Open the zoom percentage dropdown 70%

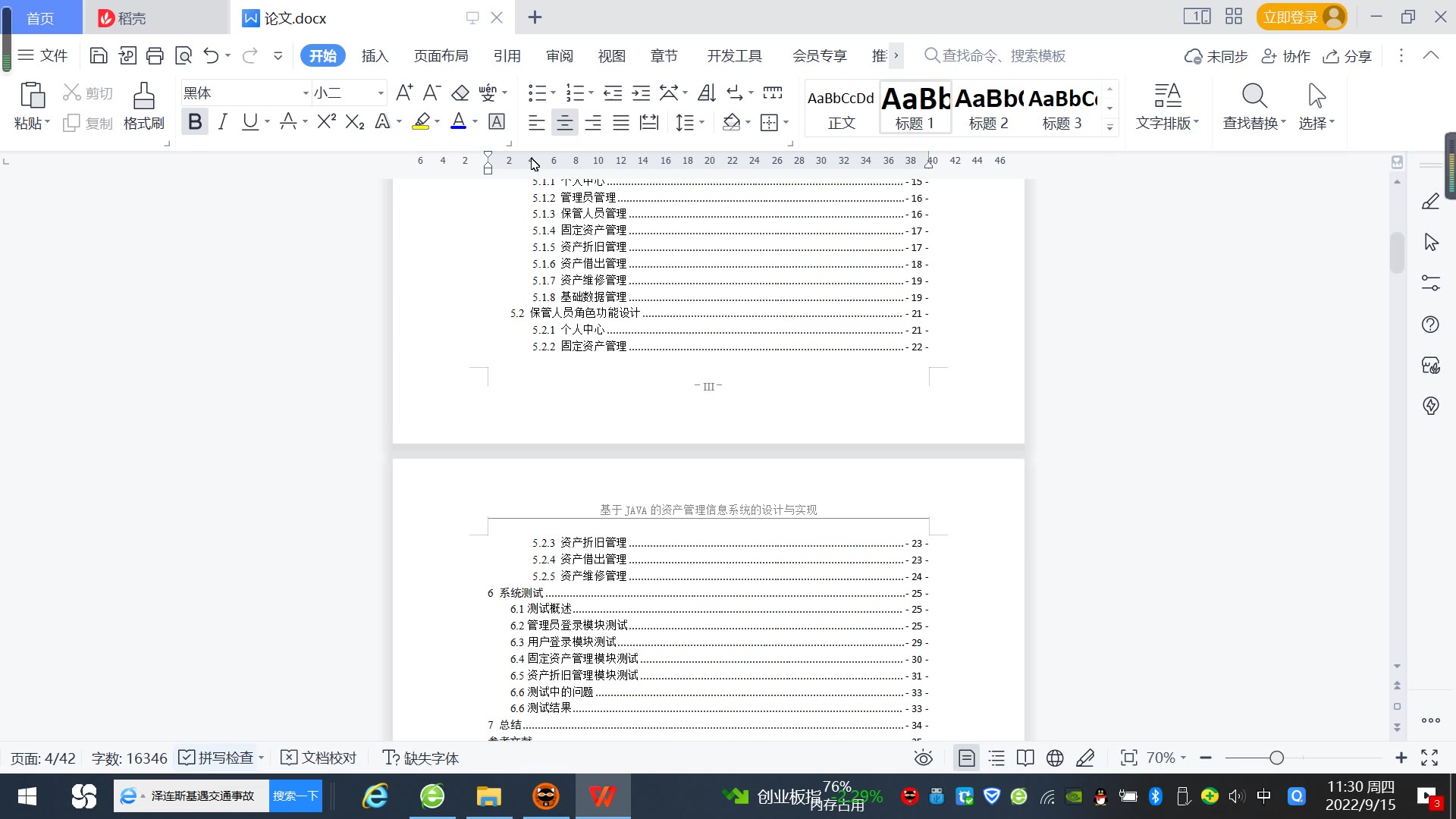[x=1166, y=758]
